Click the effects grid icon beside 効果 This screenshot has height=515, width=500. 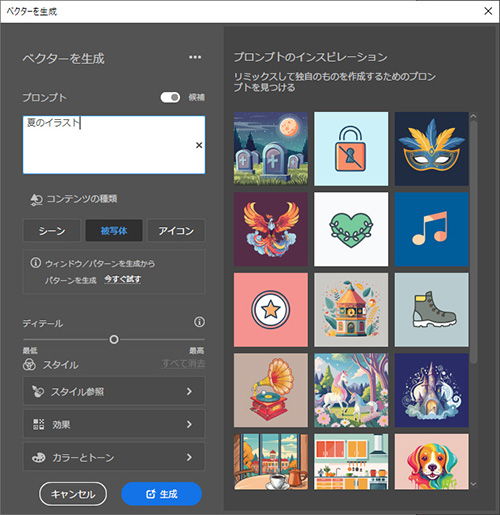click(38, 424)
